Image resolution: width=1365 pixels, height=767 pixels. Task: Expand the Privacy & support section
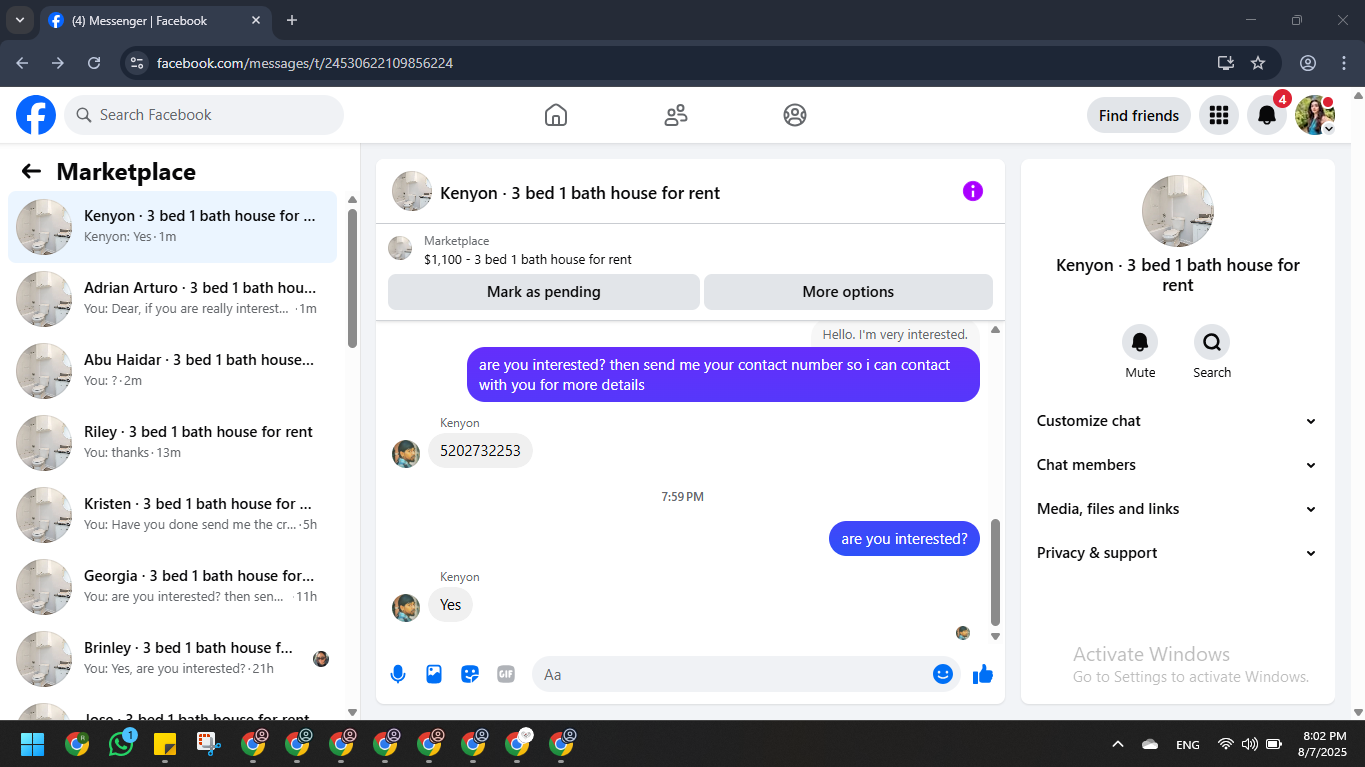1177,553
